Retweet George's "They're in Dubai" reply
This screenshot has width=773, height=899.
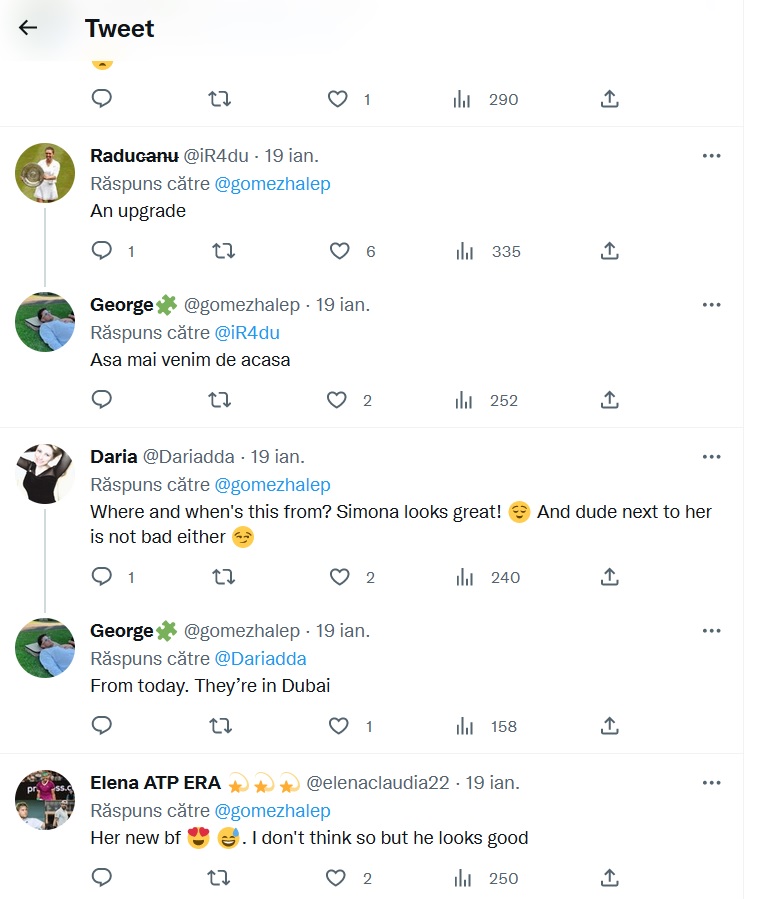[220, 726]
